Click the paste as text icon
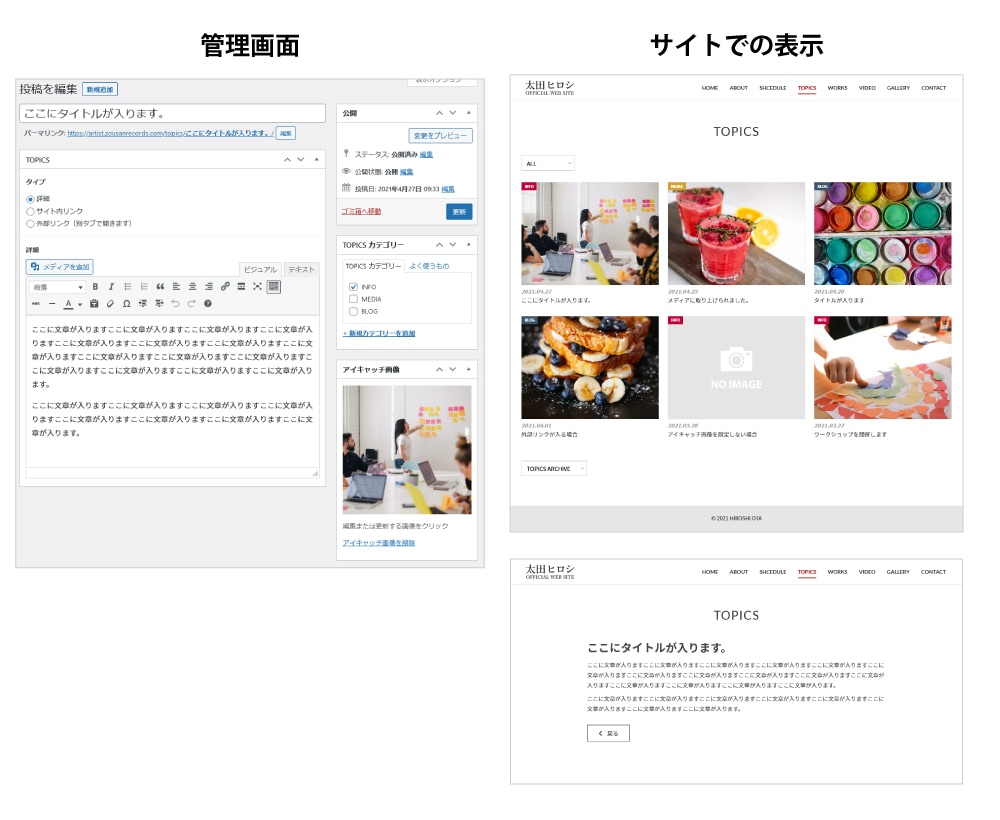This screenshot has height=820, width=1000. (94, 304)
